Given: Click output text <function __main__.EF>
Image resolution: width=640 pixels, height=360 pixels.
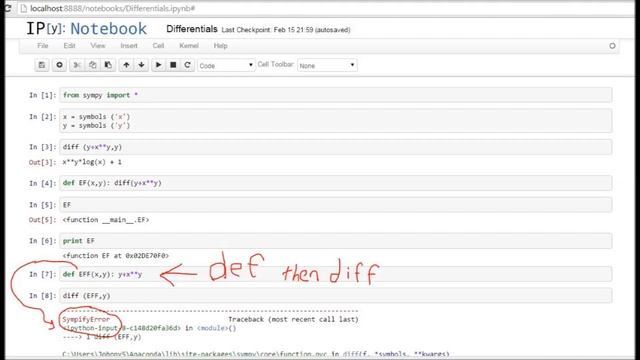Looking at the screenshot, I should [106, 220].
